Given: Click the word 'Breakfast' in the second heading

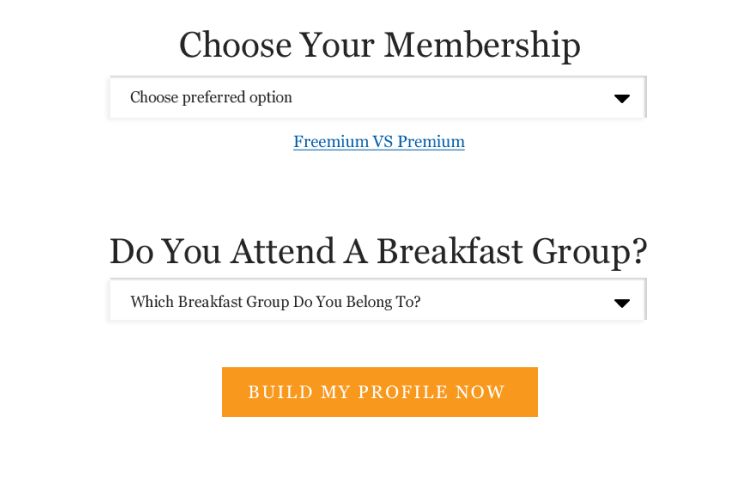Looking at the screenshot, I should pyautogui.click(x=449, y=251).
